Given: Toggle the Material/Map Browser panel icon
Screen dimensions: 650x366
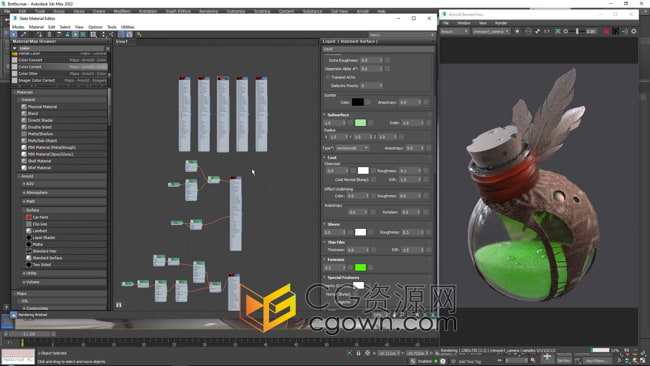Looking at the screenshot, I should (121, 34).
